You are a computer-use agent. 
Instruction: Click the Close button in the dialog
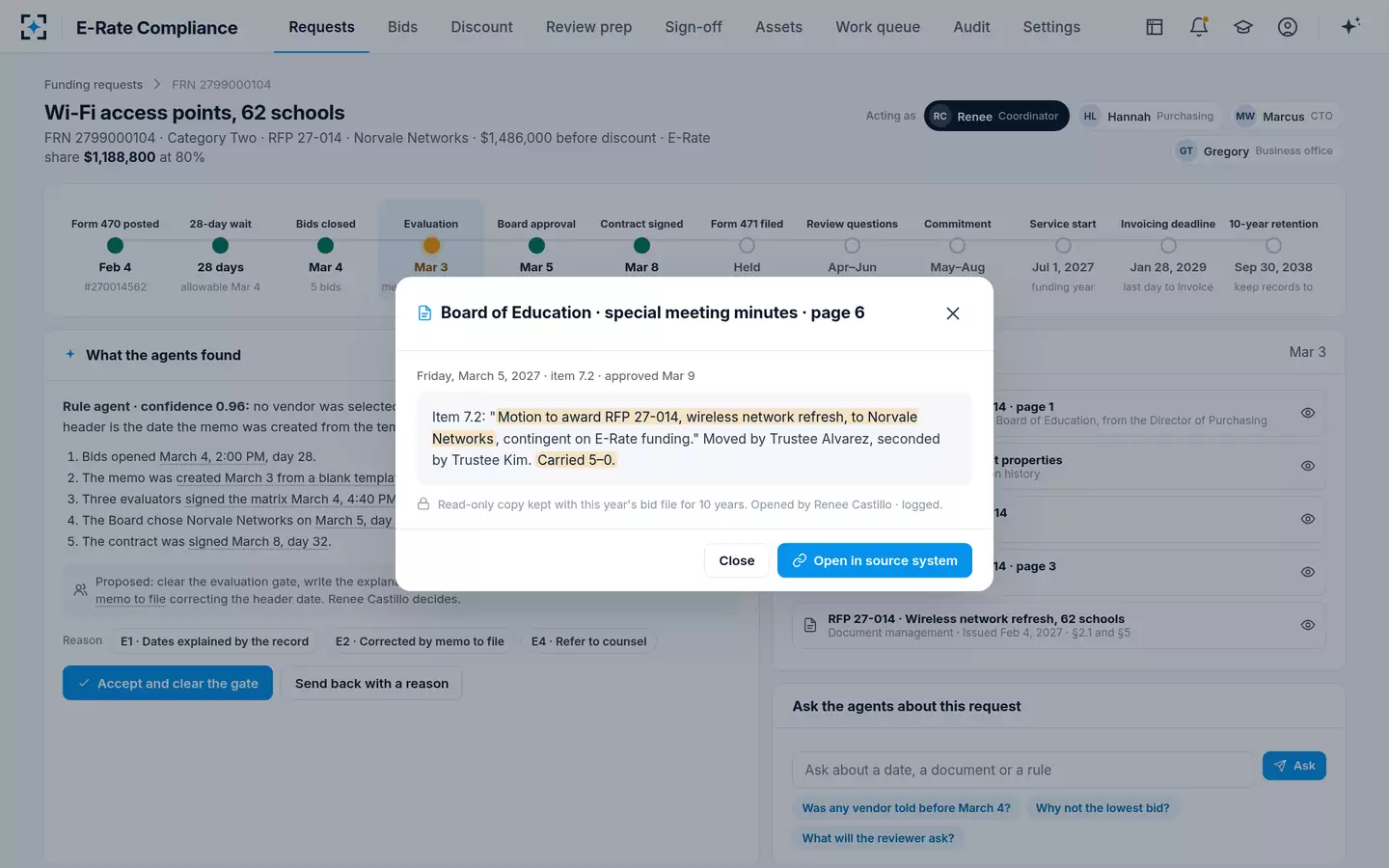737,560
